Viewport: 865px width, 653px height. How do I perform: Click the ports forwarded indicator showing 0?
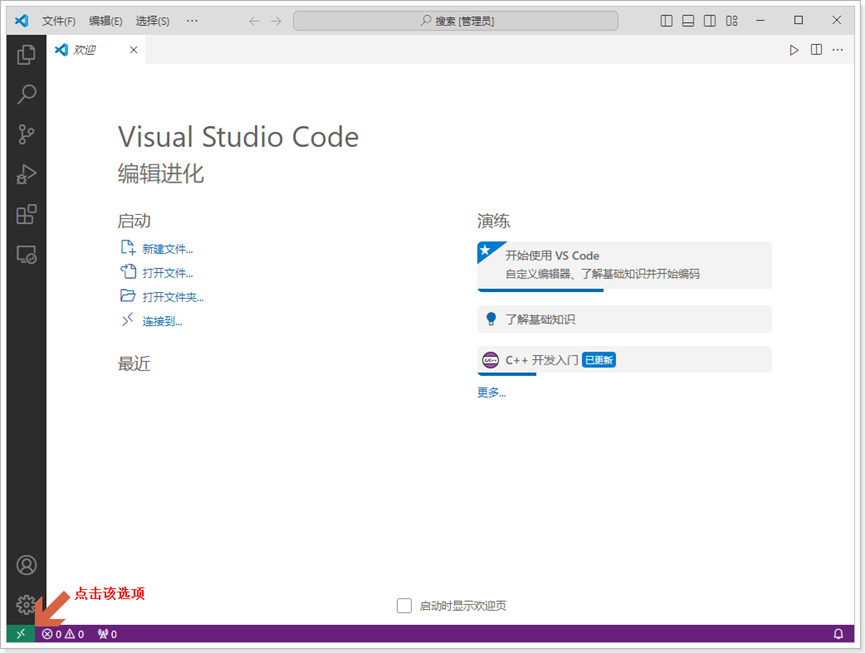coord(107,634)
